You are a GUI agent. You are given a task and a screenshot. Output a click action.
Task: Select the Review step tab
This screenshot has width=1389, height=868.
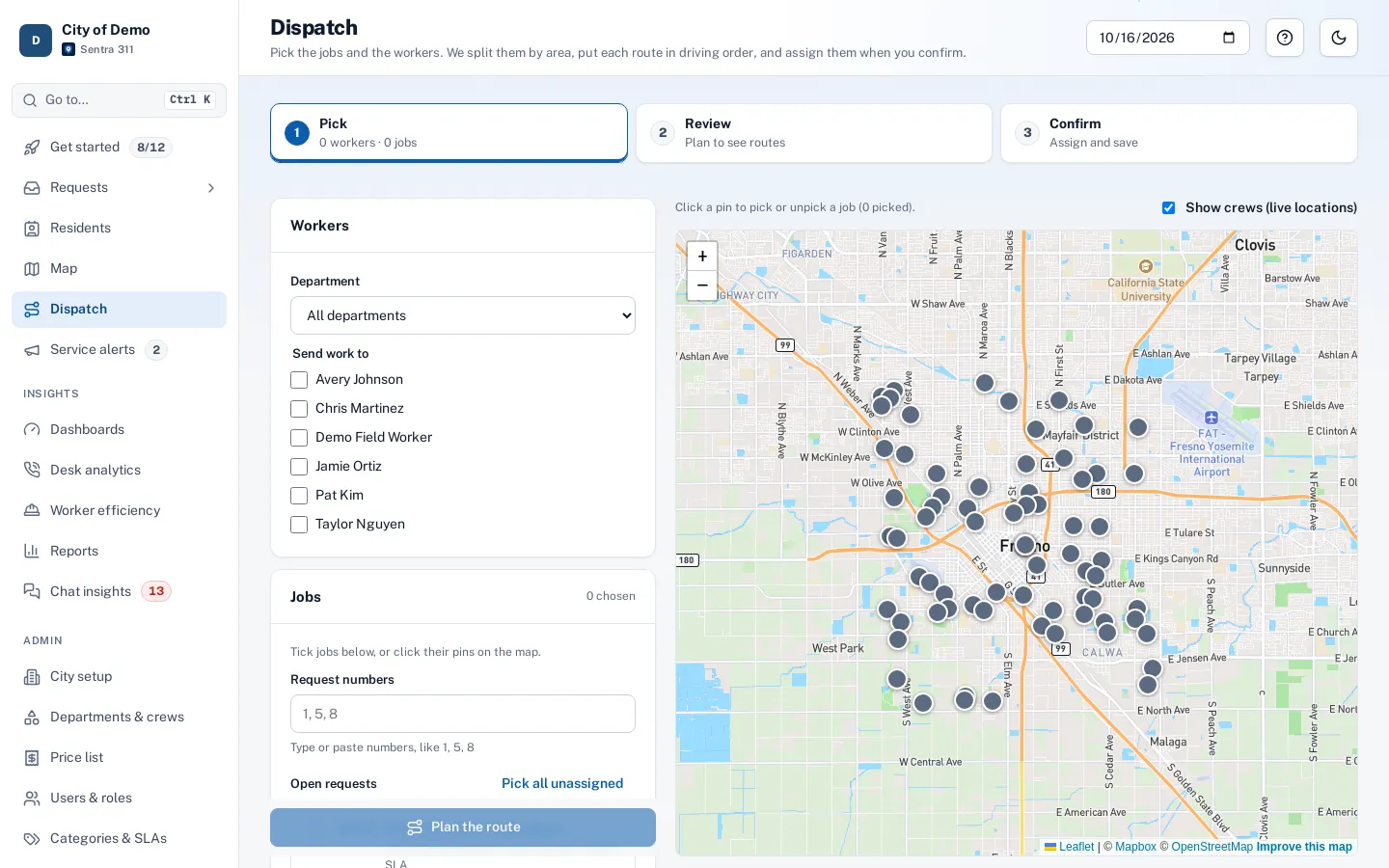point(814,133)
